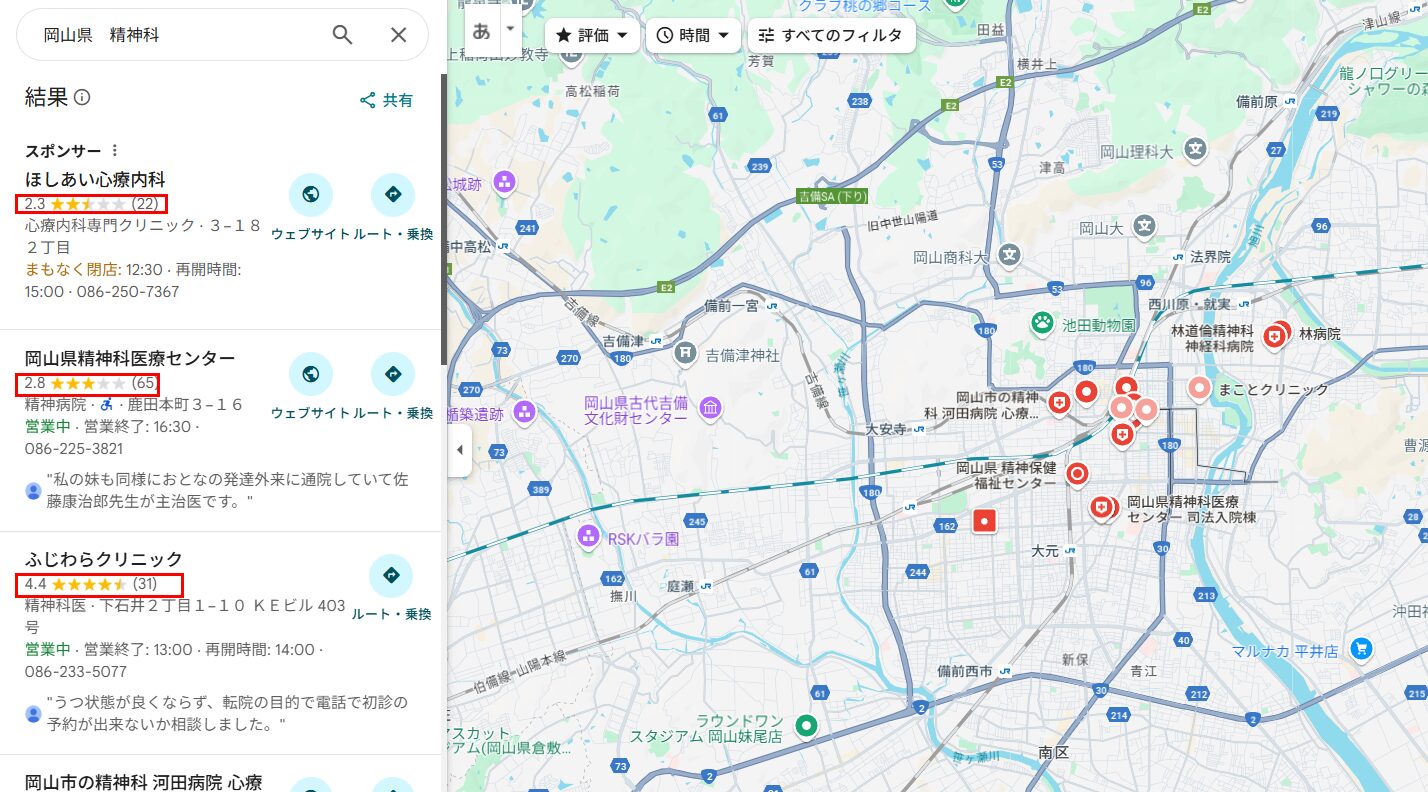
Task: Select the 岡山商科大 school pin
Action: point(1010,255)
